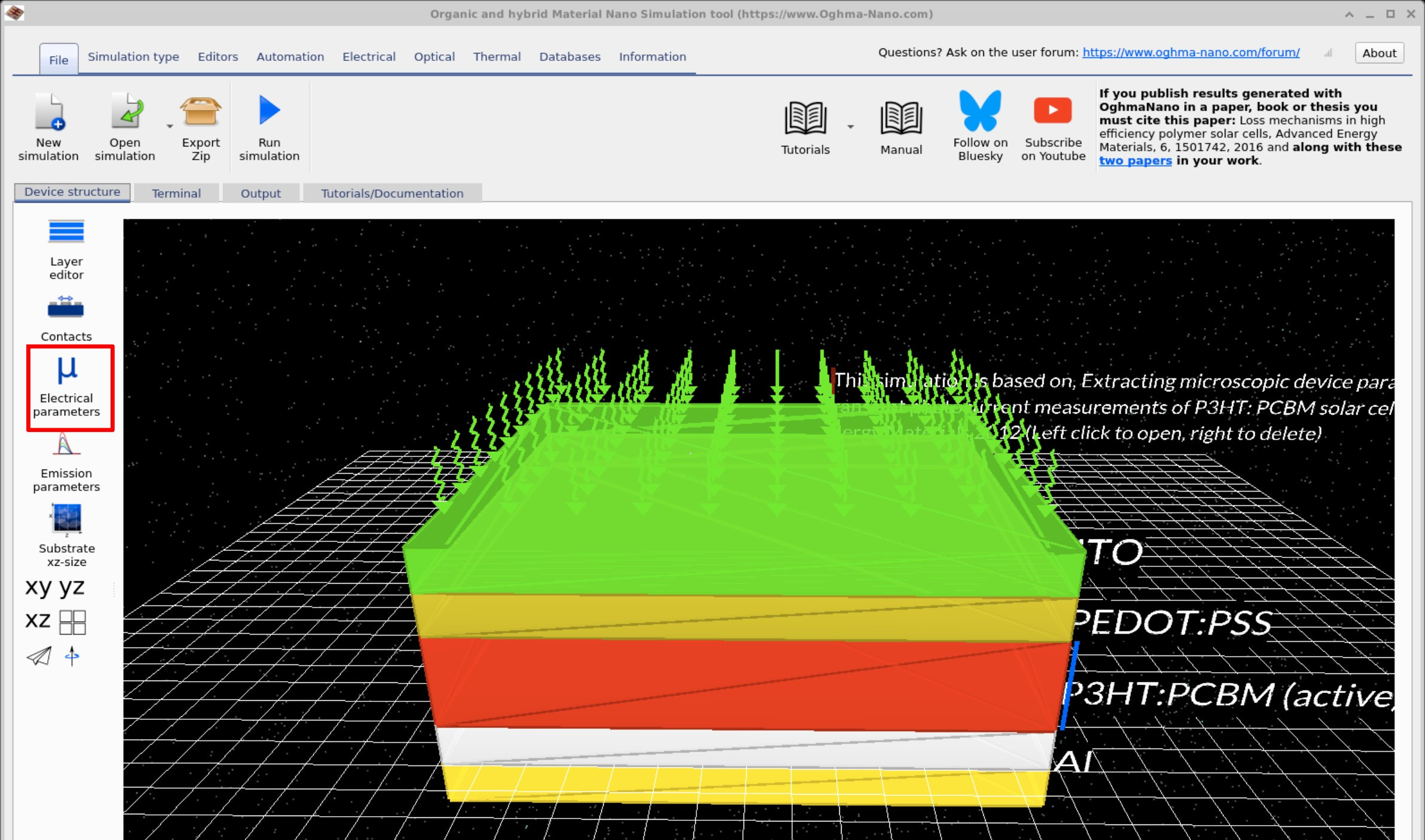Click the small signal icon near About

1328,53
